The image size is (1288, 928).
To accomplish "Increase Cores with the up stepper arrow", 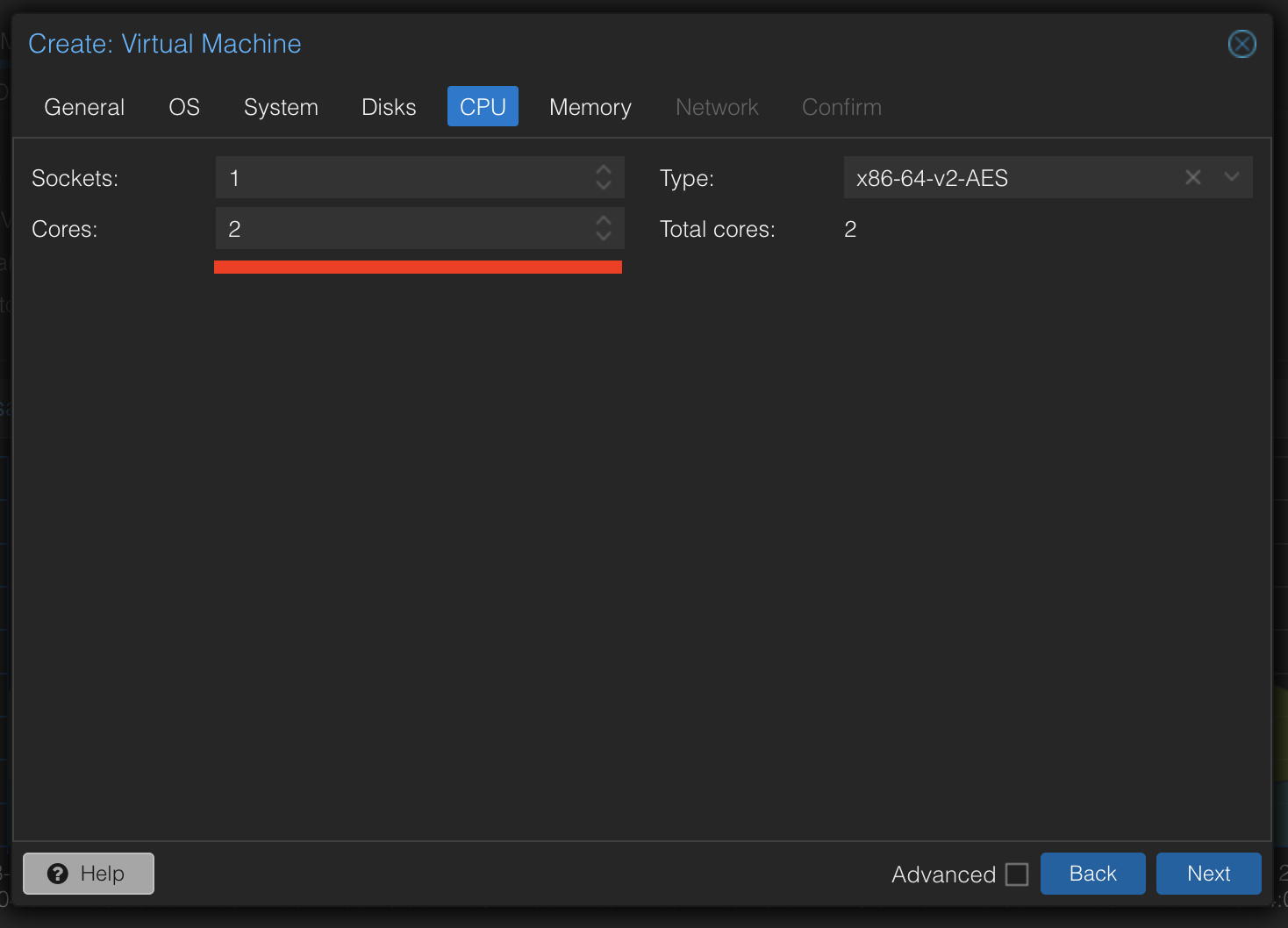I will (604, 220).
